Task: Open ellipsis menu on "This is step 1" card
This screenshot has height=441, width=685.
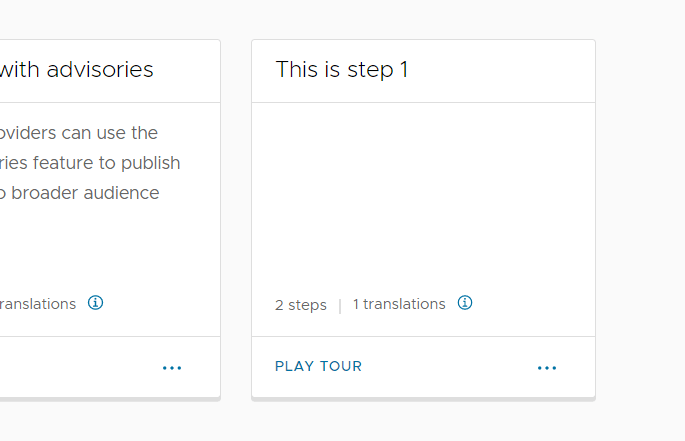Action: coord(546,368)
